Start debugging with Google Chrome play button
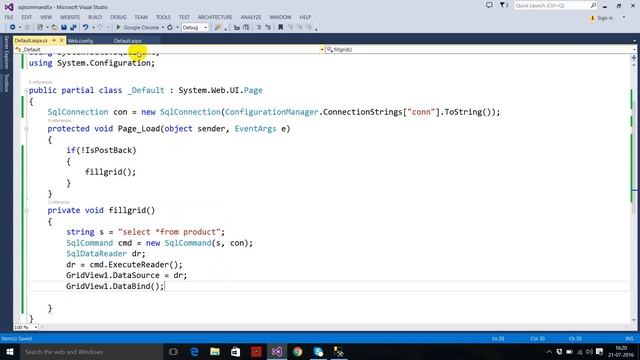640x360 pixels. pyautogui.click(x=118, y=27)
